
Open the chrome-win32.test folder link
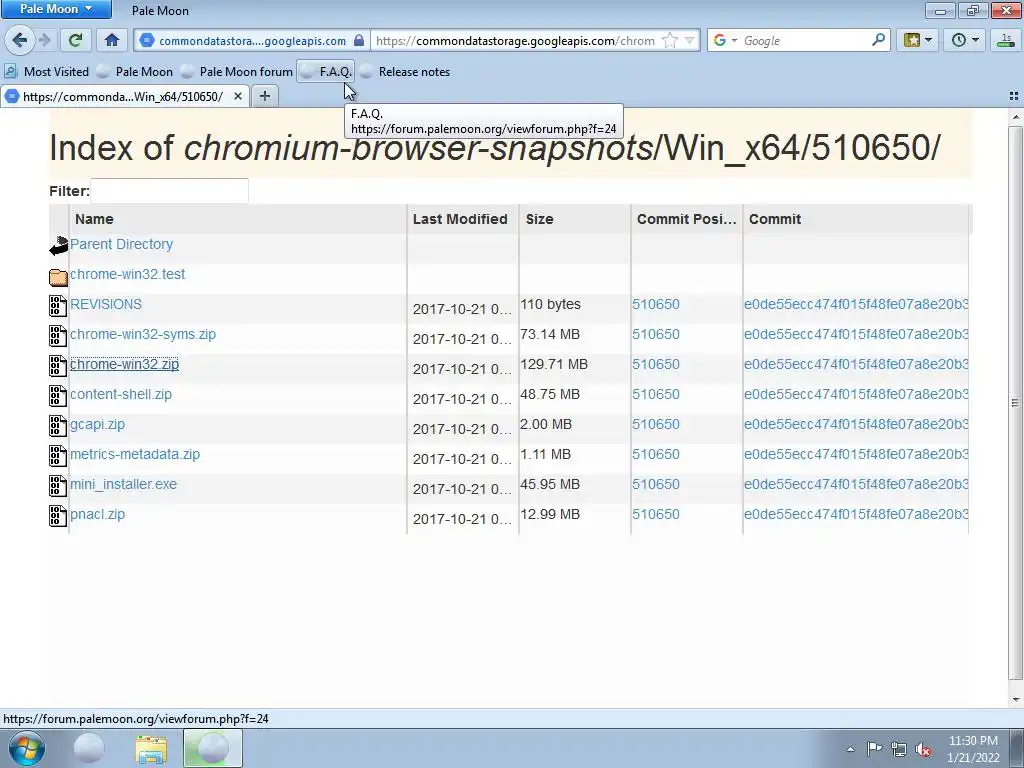pos(127,274)
